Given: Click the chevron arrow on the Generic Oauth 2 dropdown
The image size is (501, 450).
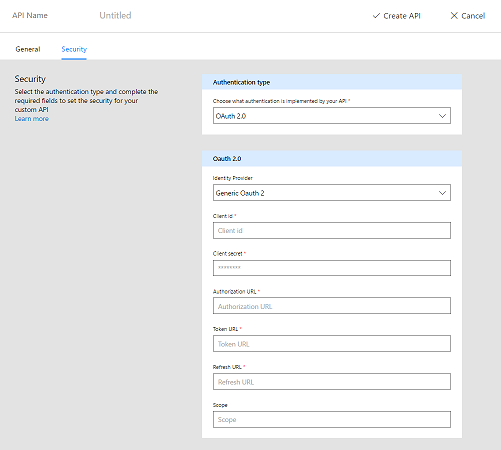Looking at the screenshot, I should tap(442, 193).
